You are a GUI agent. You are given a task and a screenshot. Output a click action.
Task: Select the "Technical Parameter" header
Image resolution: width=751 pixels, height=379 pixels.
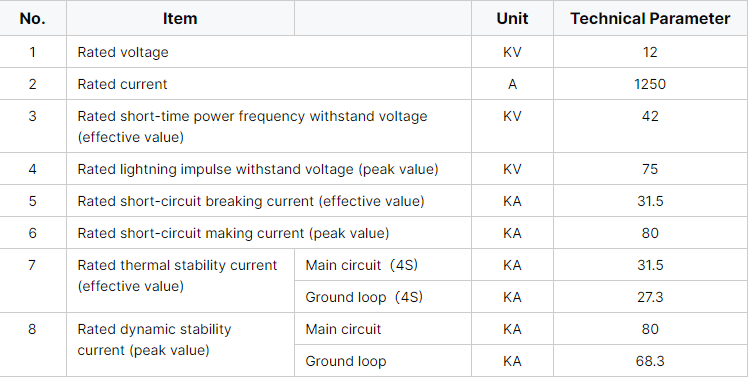pos(650,18)
